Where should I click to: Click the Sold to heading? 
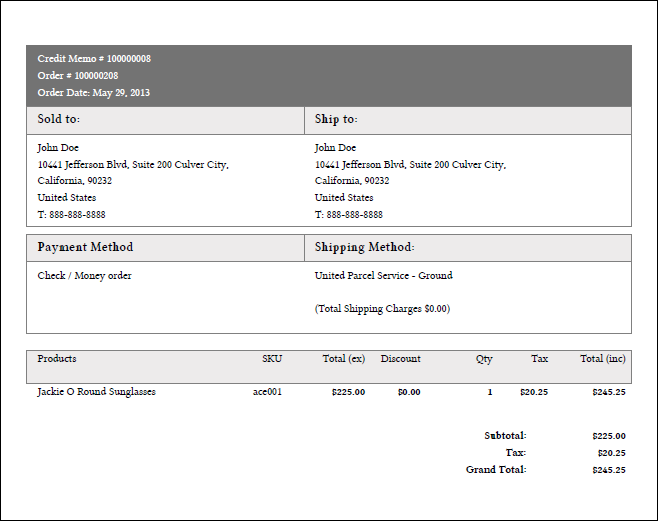point(59,119)
